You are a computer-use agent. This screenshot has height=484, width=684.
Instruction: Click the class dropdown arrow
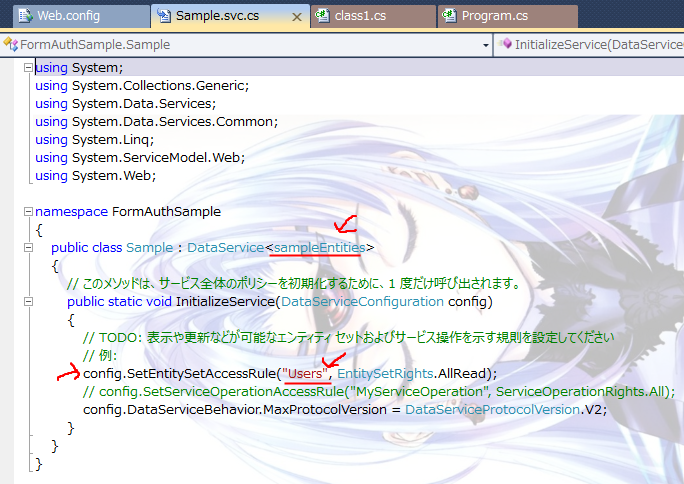tap(486, 45)
